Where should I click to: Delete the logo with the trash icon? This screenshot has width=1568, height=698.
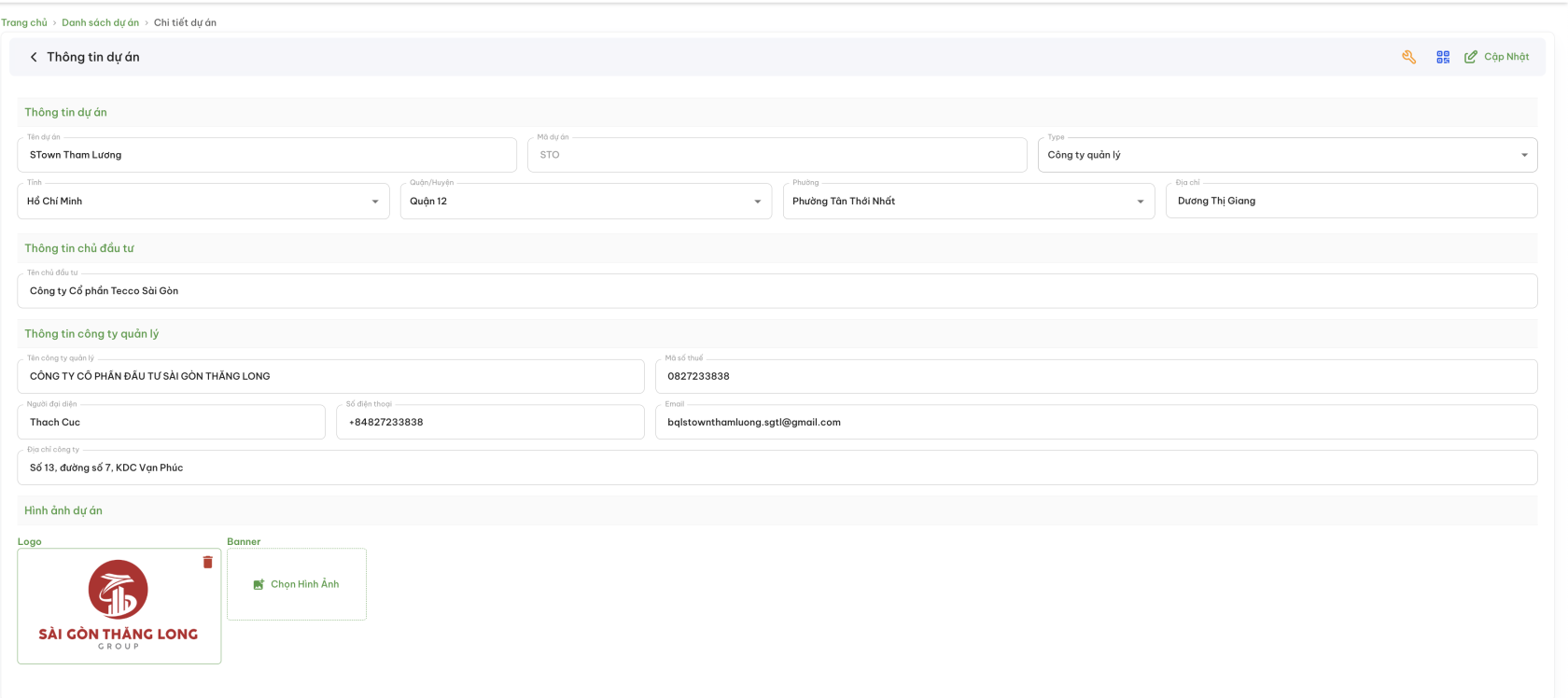click(208, 562)
